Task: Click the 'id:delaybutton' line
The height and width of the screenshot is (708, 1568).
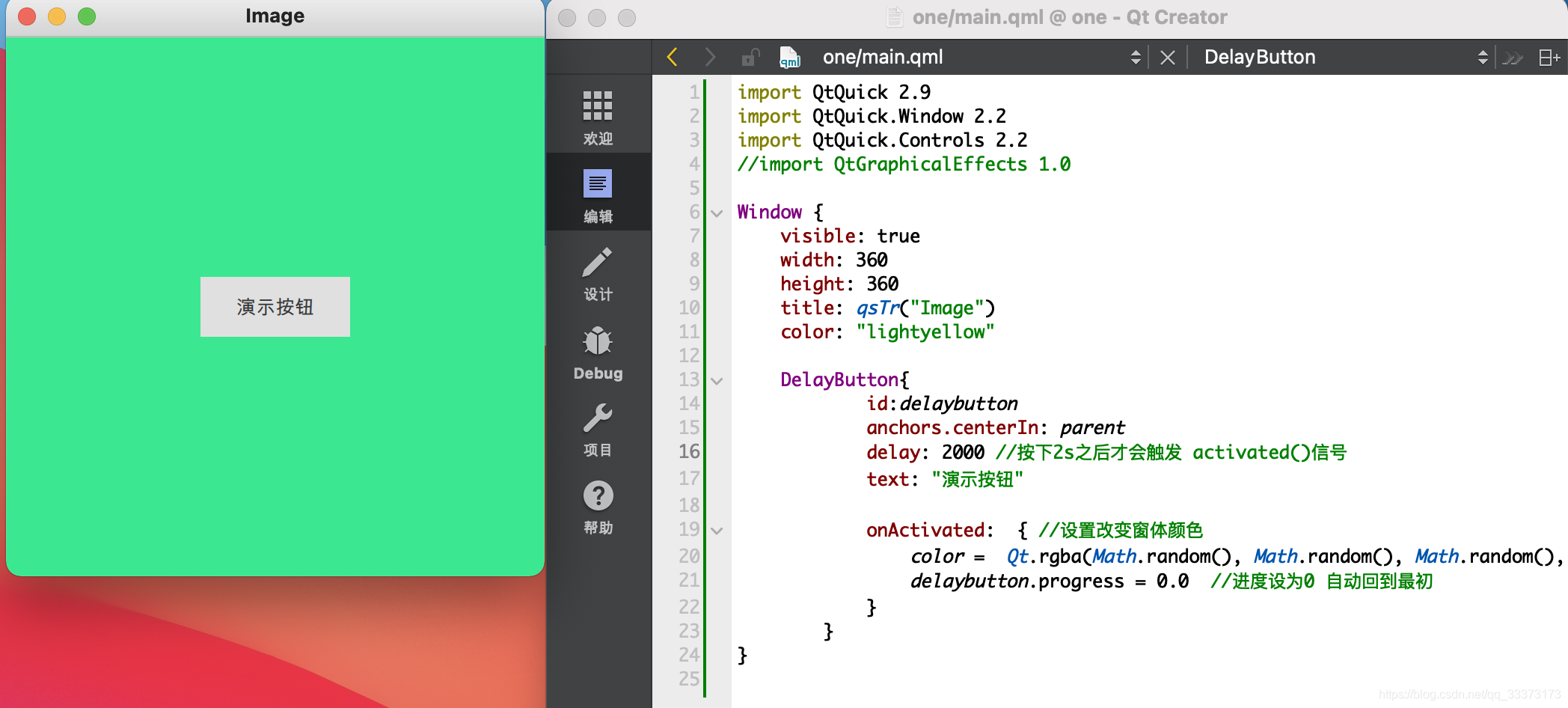Action: [x=942, y=403]
